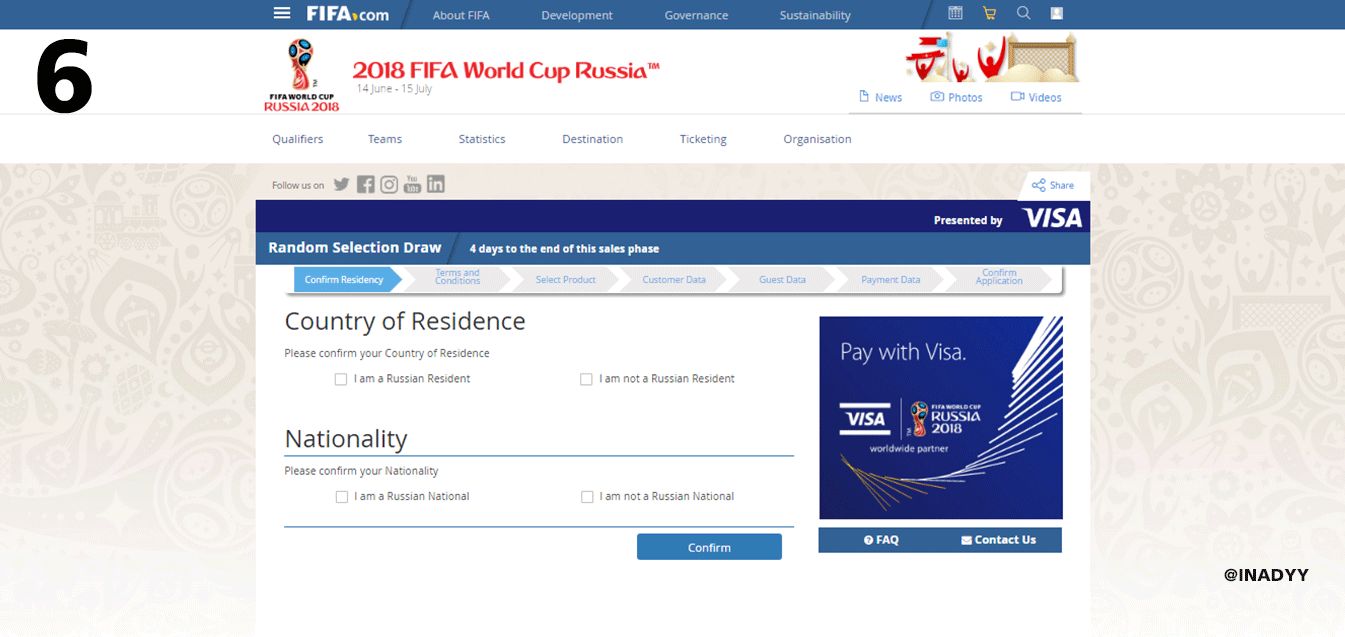
Task: Open the FIFA.com hamburger menu
Action: click(x=282, y=13)
